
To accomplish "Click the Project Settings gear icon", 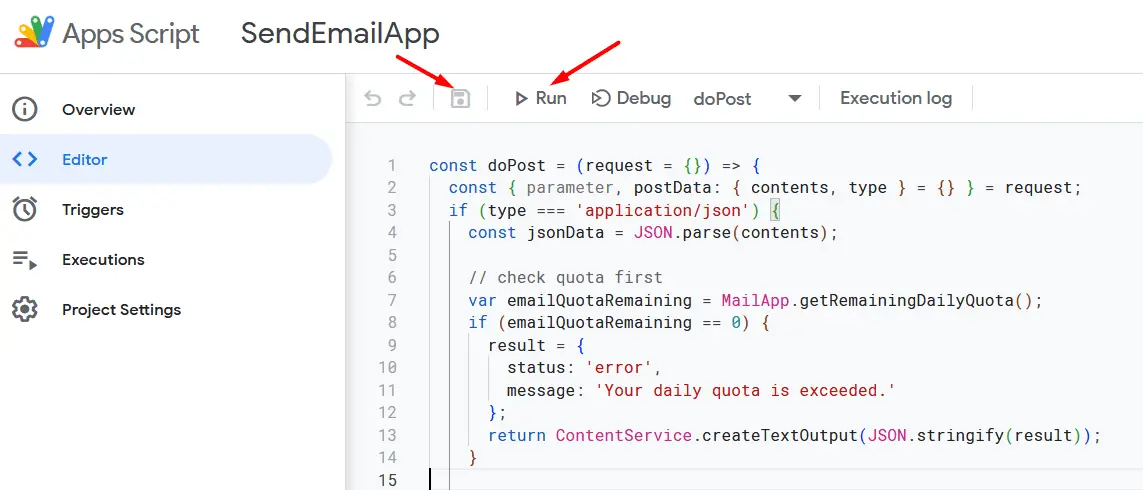I will 25,310.
